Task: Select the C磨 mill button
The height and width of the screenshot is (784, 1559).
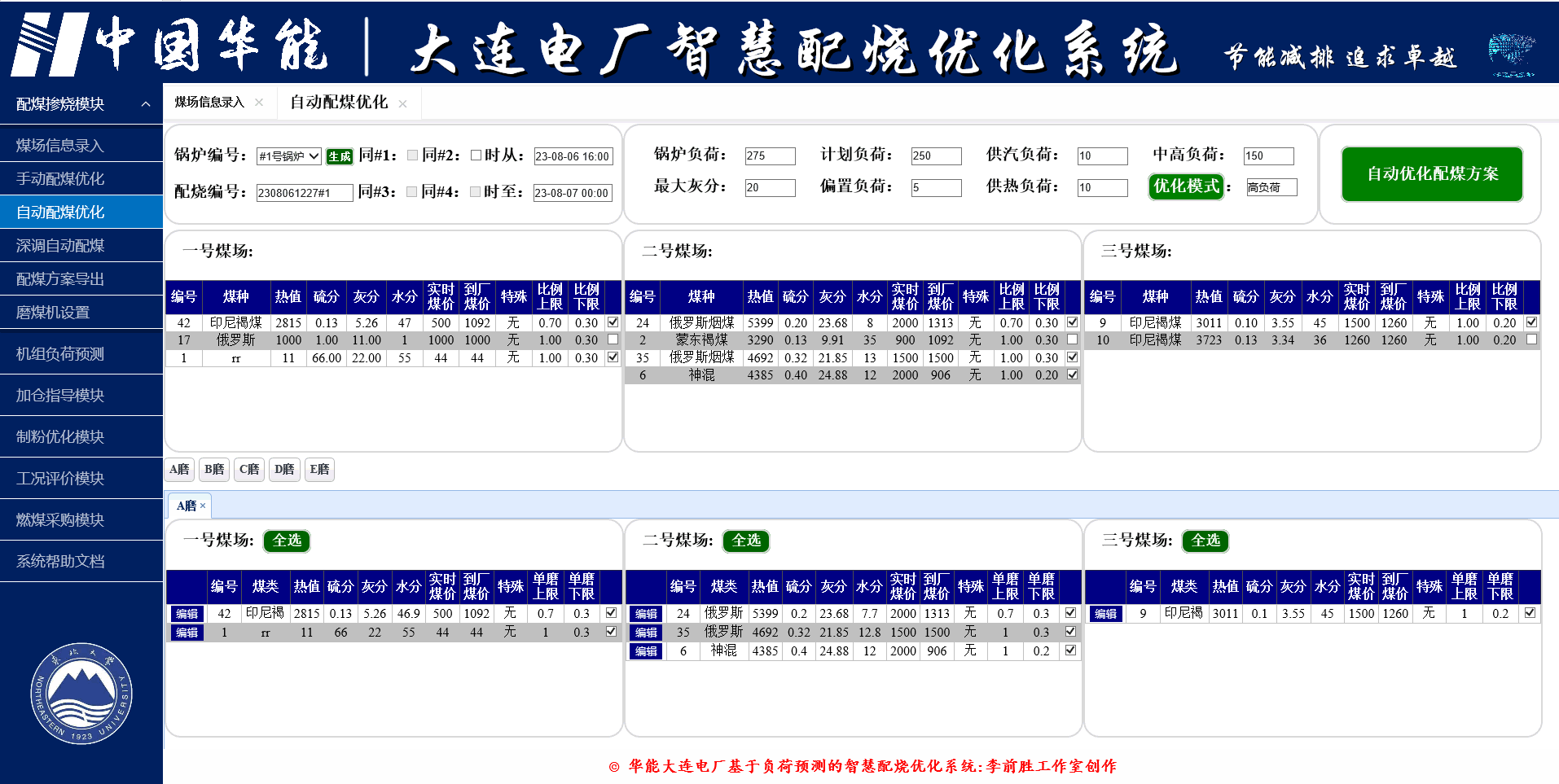Action: (x=249, y=470)
